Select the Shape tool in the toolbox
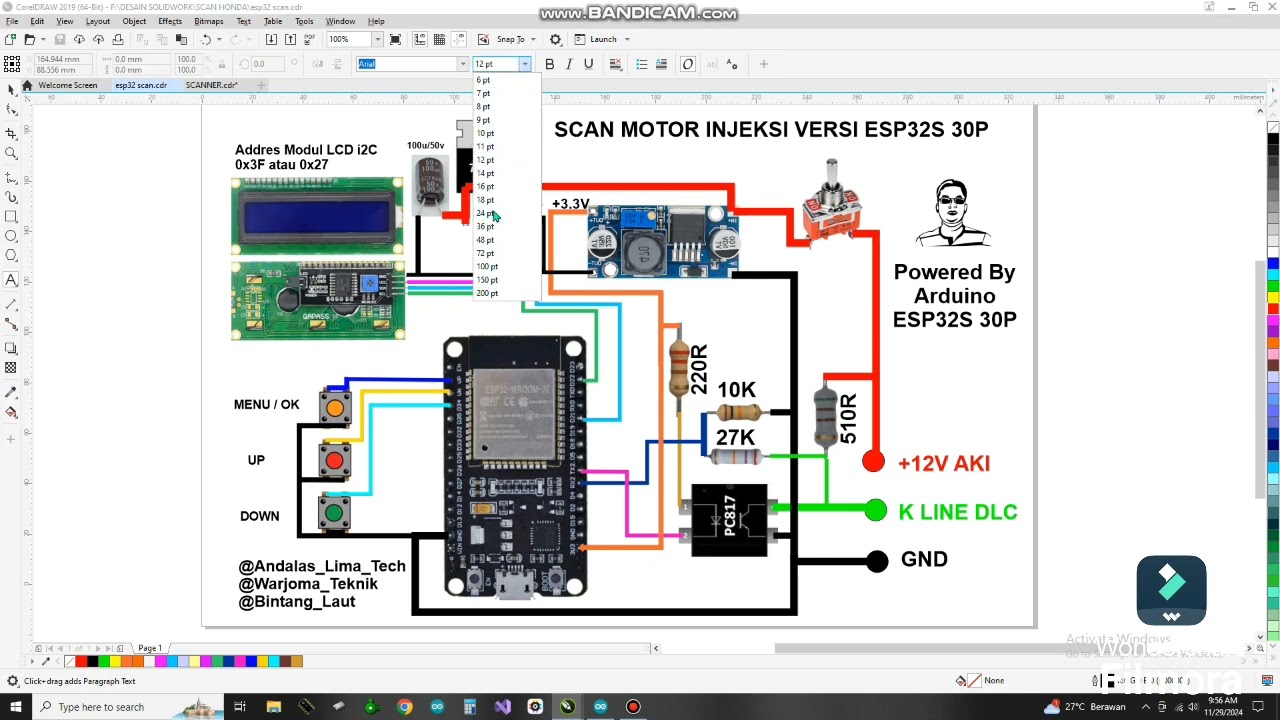1280x720 pixels. (11, 112)
